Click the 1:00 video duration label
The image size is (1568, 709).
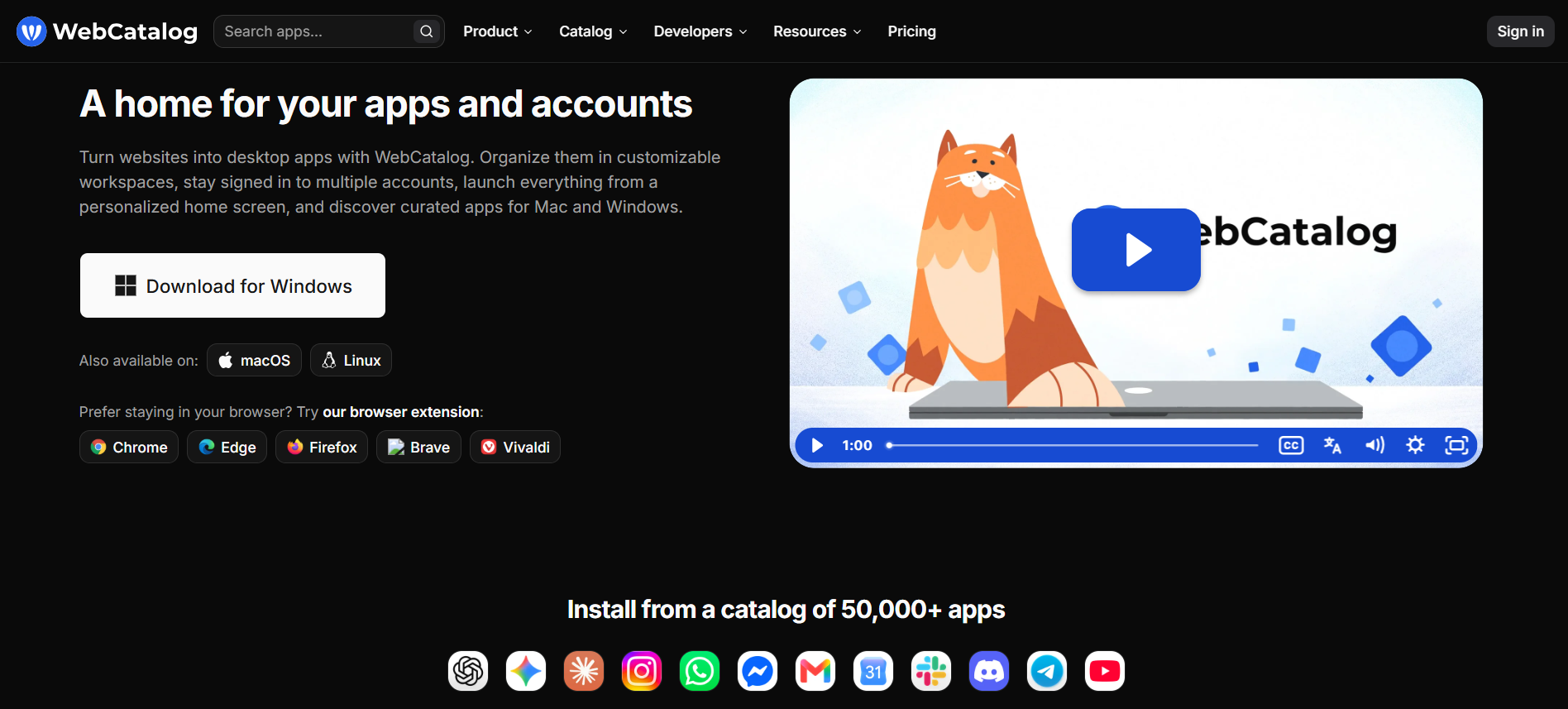pos(857,445)
